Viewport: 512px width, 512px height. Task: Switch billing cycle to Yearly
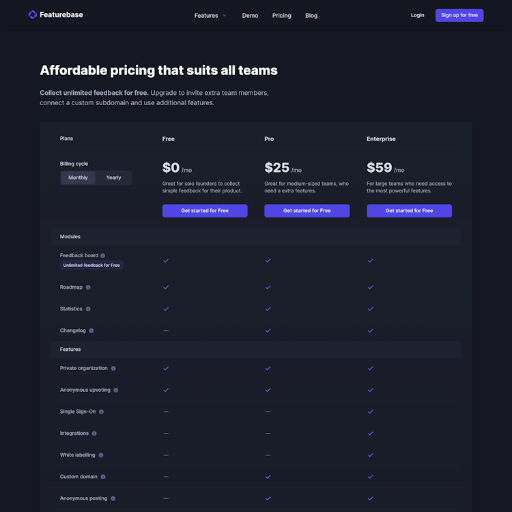[114, 178]
